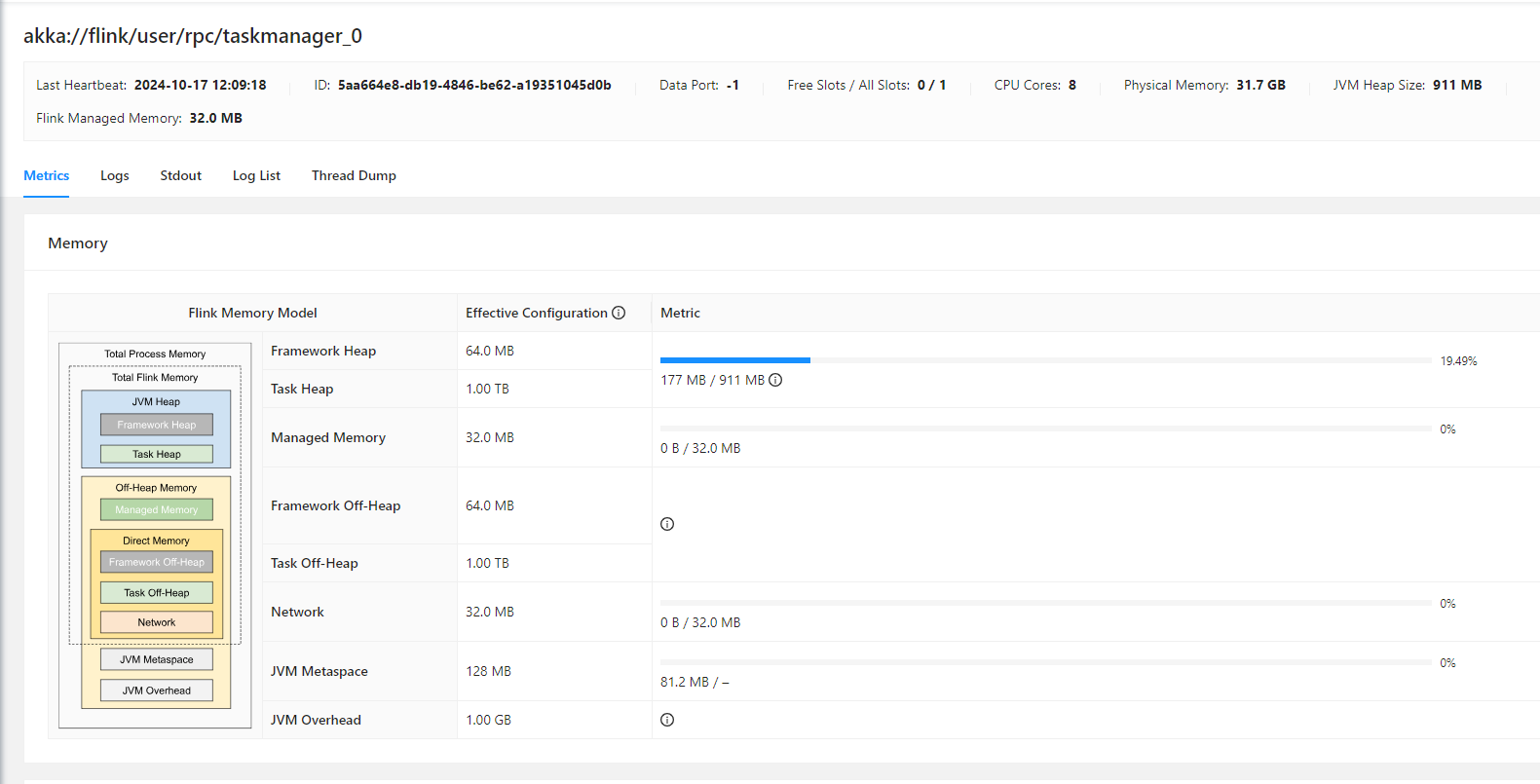Select the Framework Off-Heap box in diagram
This screenshot has width=1540, height=784.
157,562
